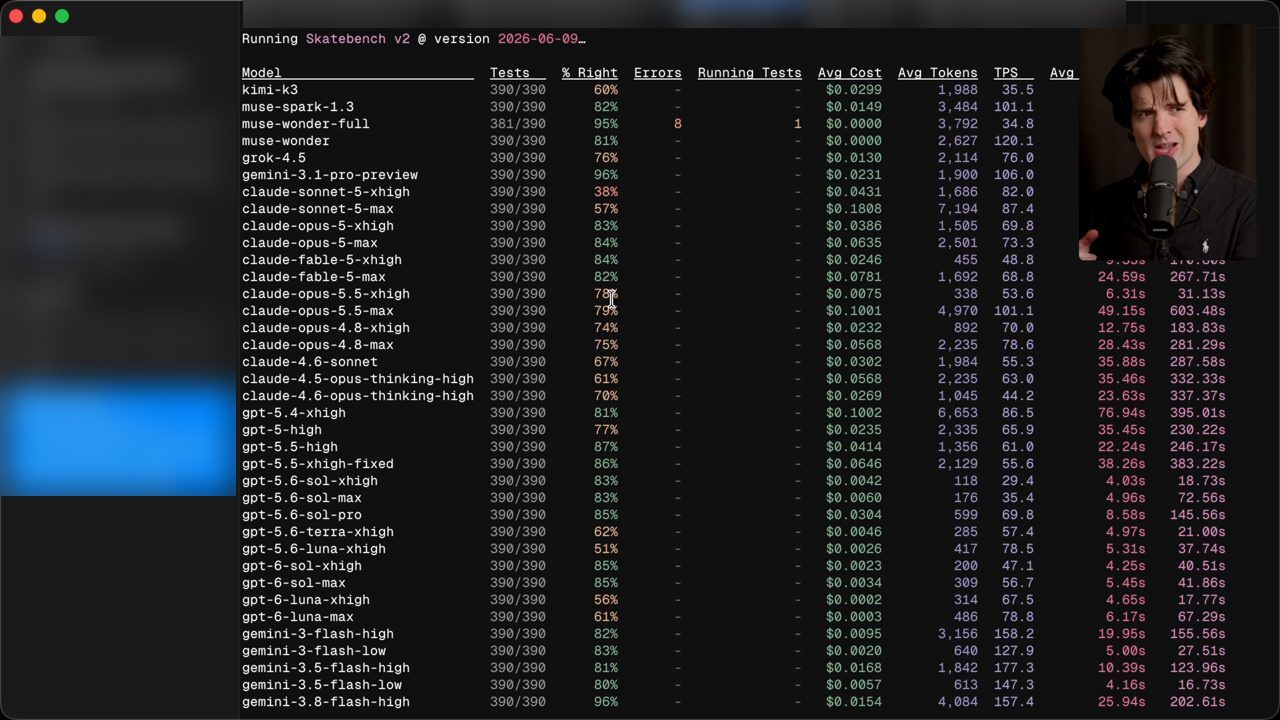This screenshot has width=1280, height=720.
Task: Select 'claude-4.5-opus-thinking-high' model name
Action: pos(358,379)
